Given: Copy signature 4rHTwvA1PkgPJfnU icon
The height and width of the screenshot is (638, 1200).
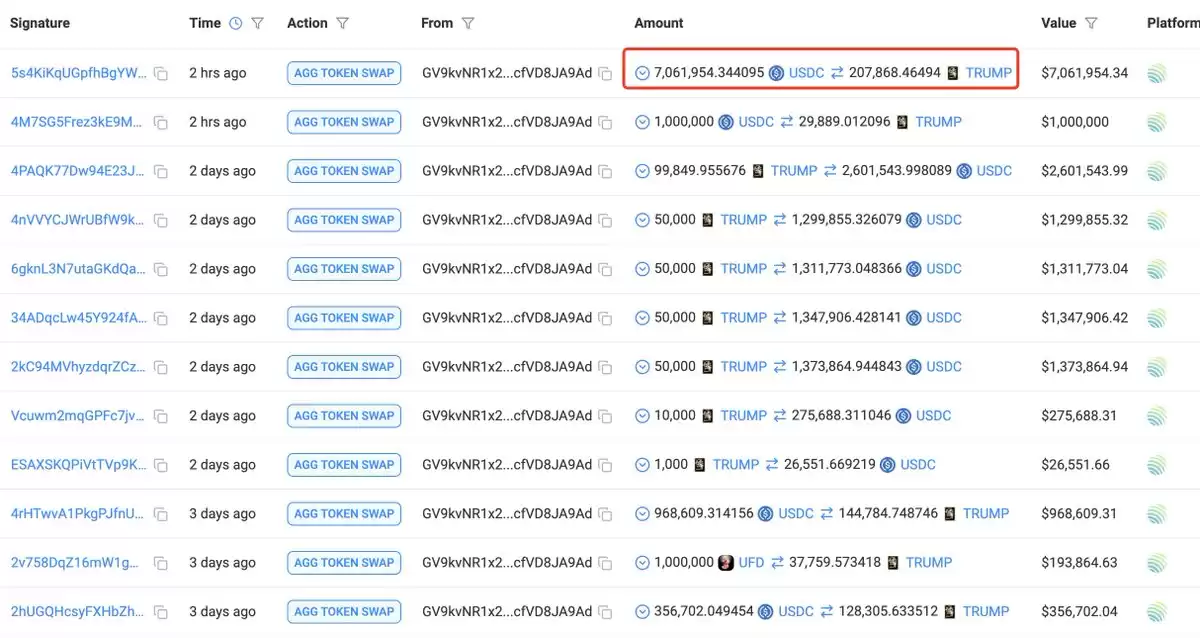Looking at the screenshot, I should point(160,514).
